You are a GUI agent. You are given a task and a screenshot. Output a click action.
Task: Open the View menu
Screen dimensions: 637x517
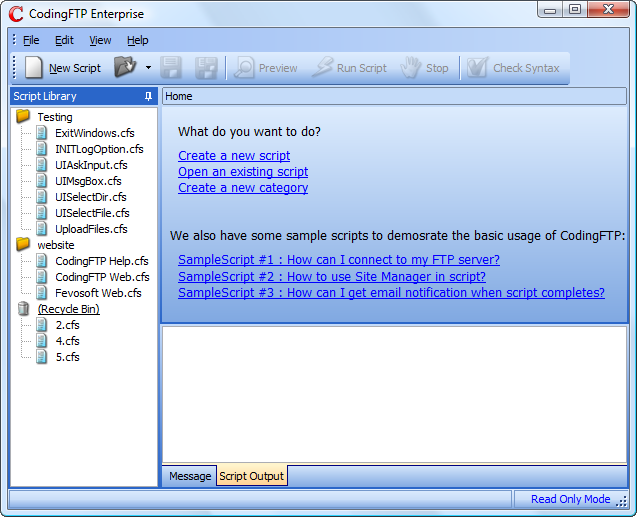coord(100,40)
